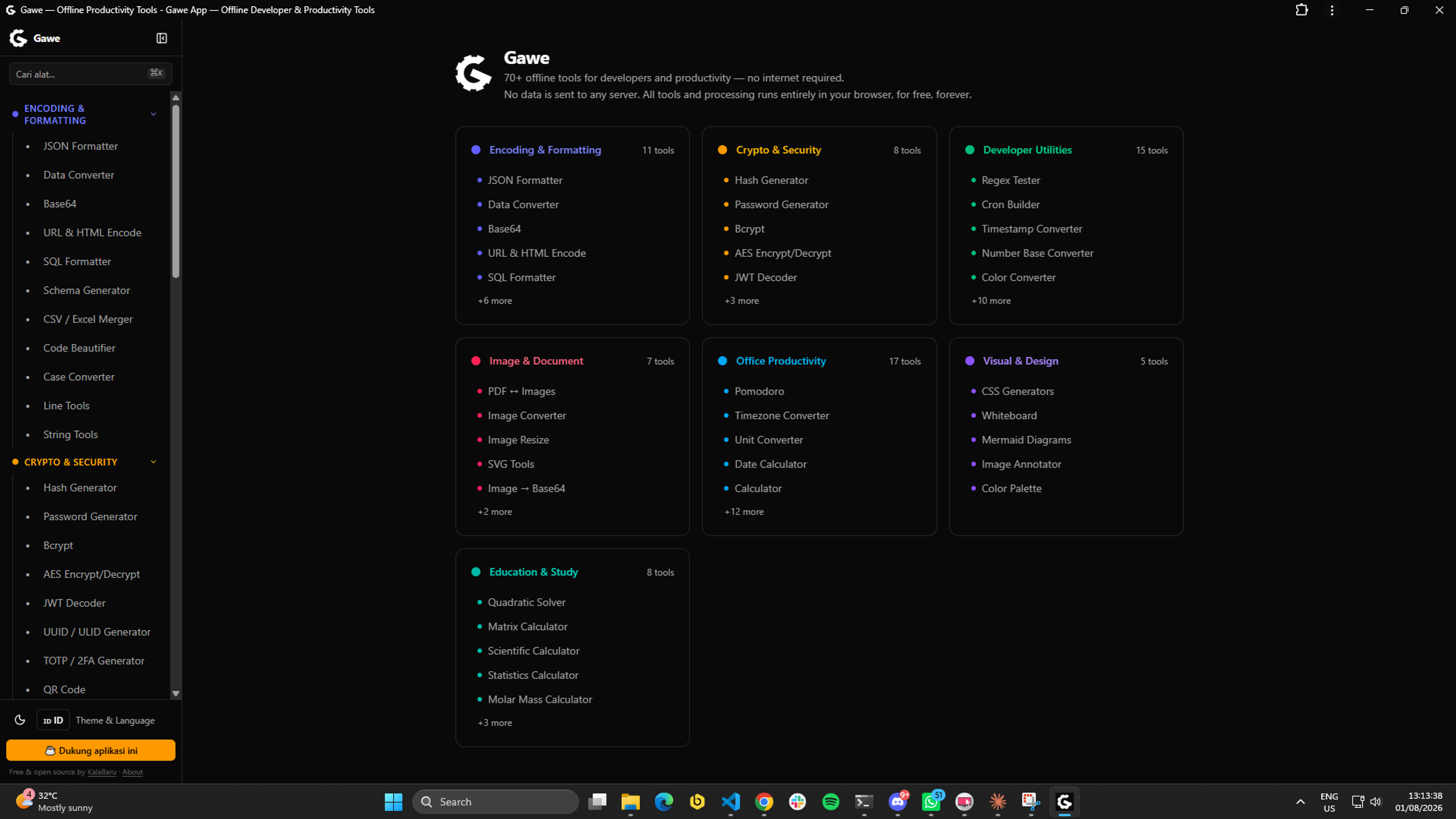Expand '+2 more' in Image & Document card

tap(494, 512)
